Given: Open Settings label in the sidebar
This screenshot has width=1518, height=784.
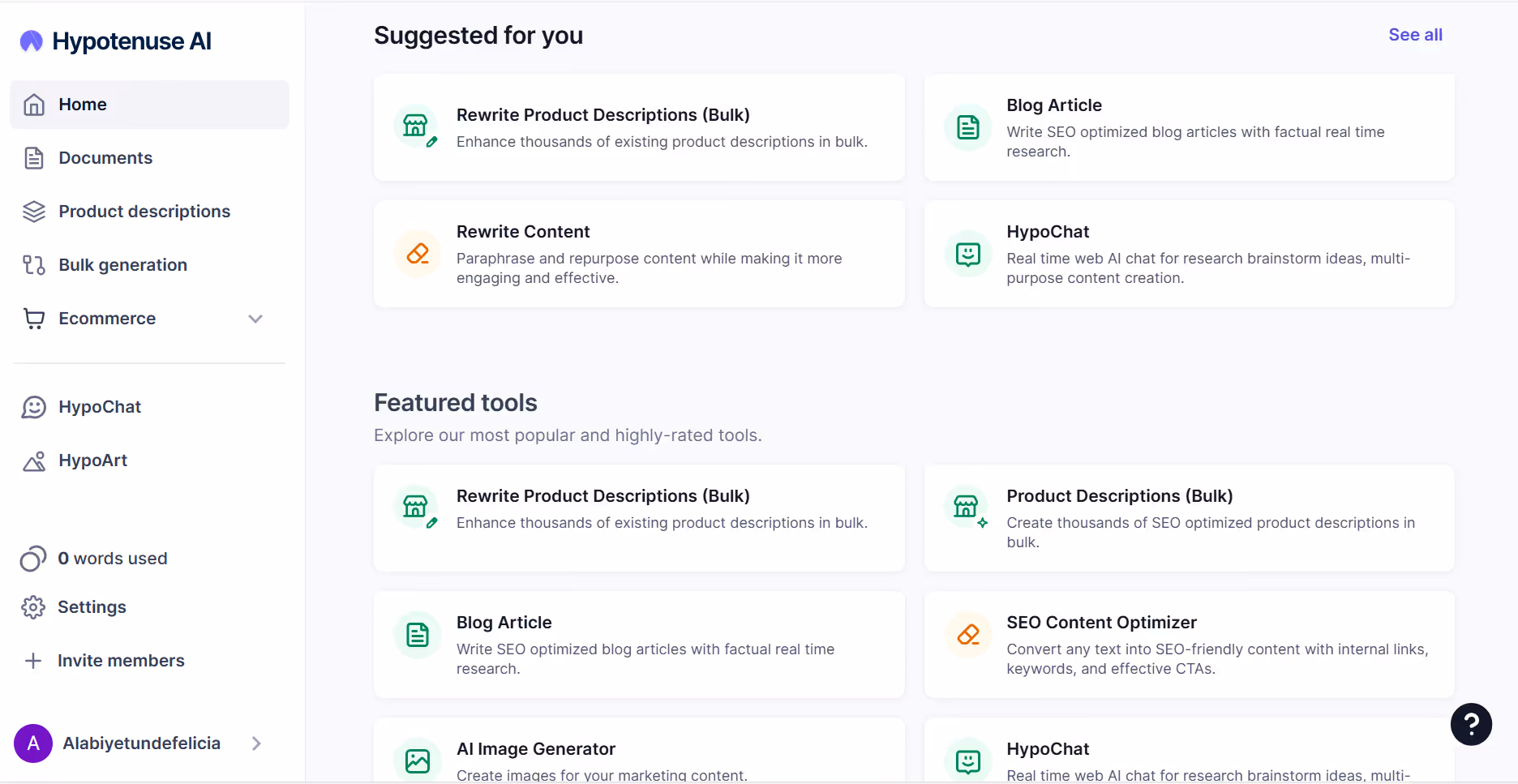Looking at the screenshot, I should pyautogui.click(x=92, y=607).
